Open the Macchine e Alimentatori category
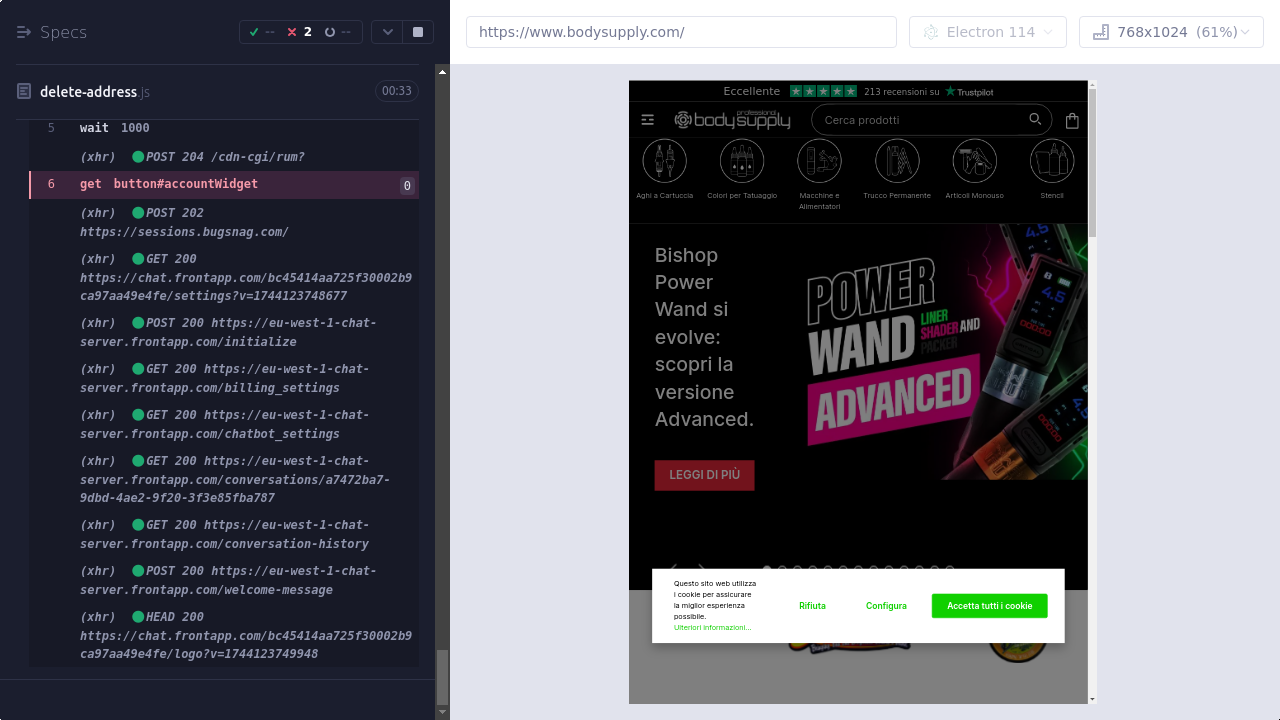1280x720 pixels. (819, 161)
